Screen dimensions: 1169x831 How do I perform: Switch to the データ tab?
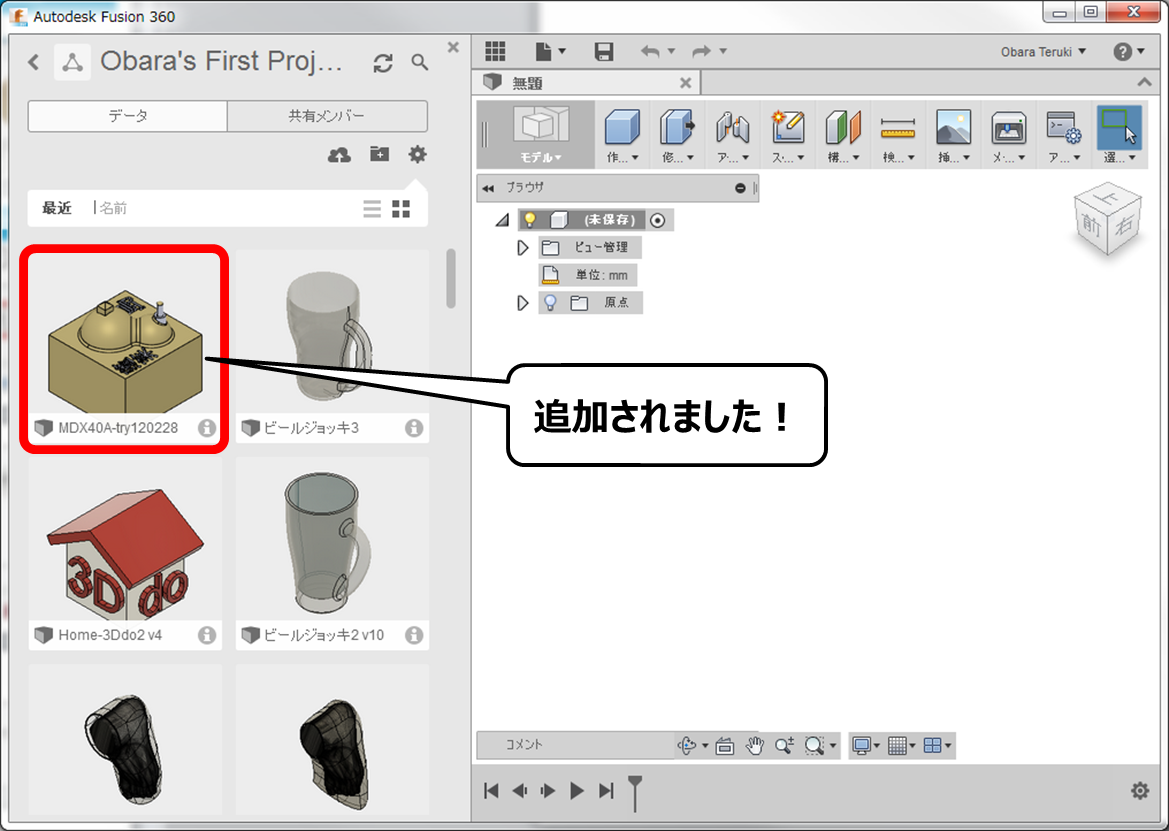tap(127, 116)
